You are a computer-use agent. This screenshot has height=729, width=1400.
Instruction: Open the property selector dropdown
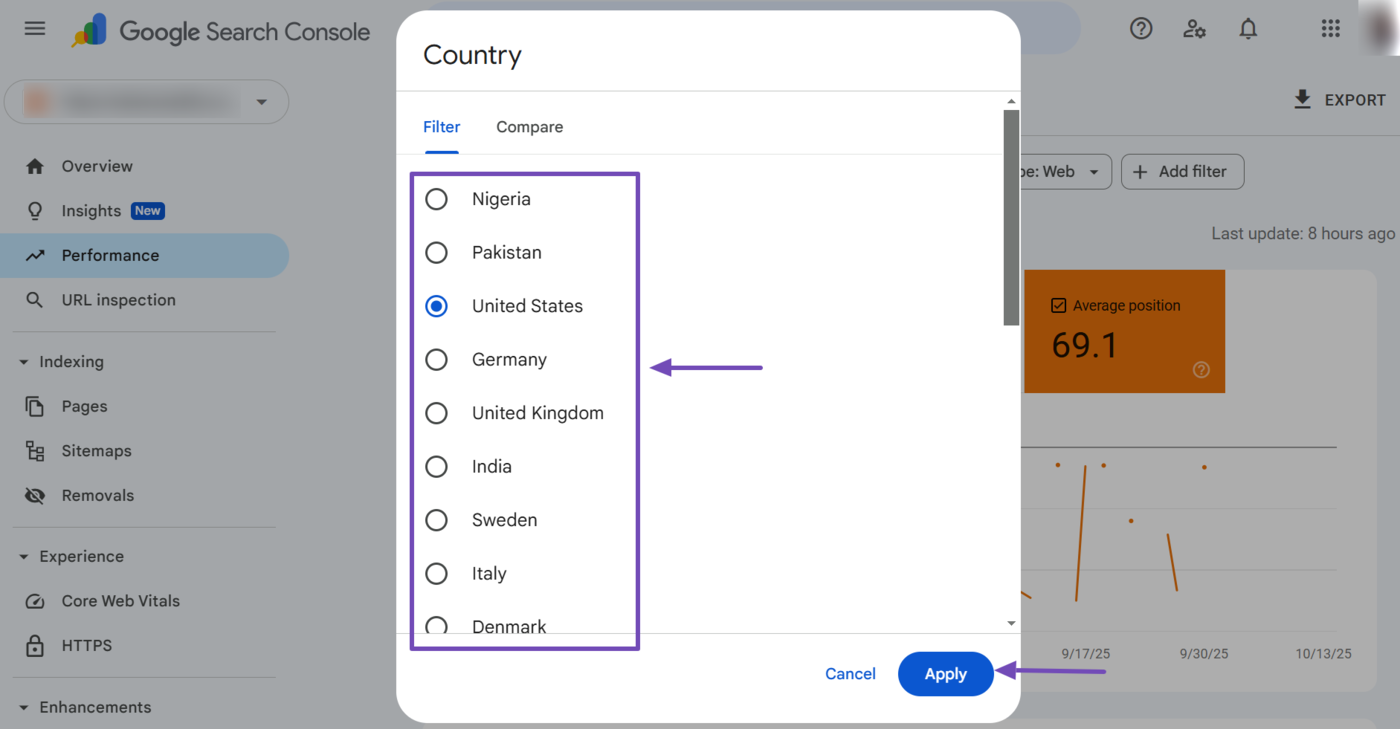click(x=261, y=102)
